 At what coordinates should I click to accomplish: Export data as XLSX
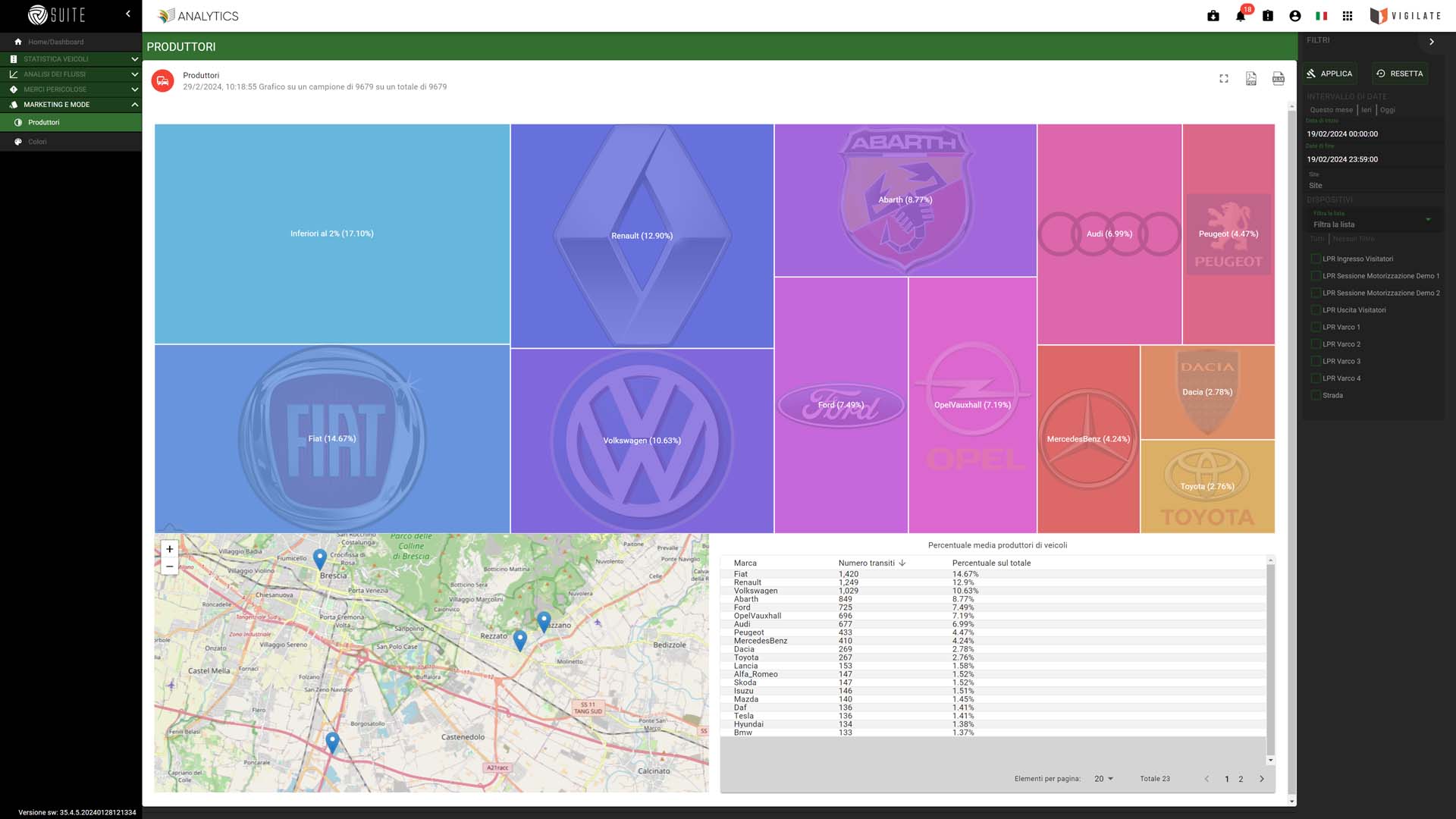[x=1279, y=79]
